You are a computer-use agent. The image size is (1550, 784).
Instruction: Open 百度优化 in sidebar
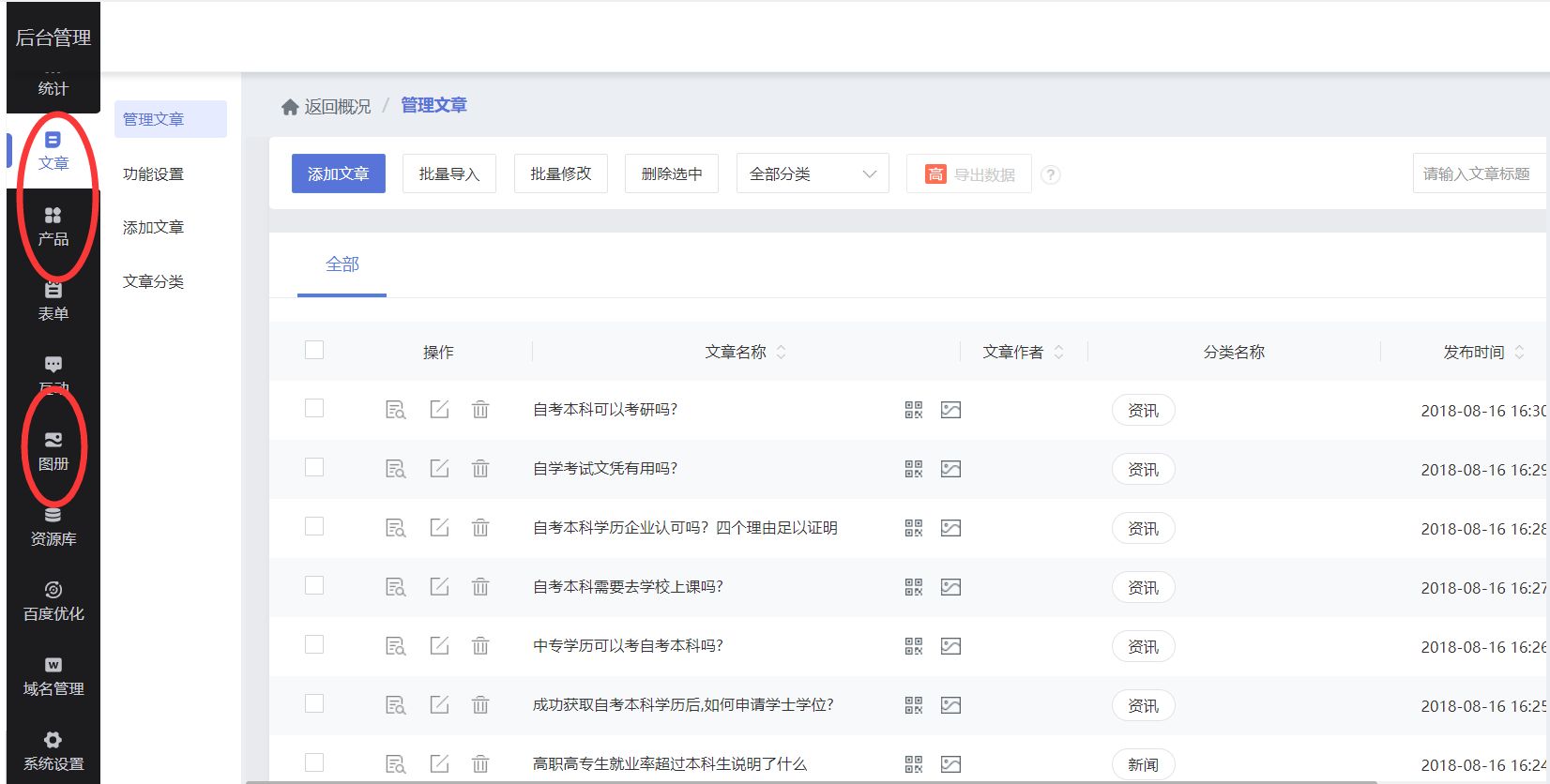coord(53,602)
